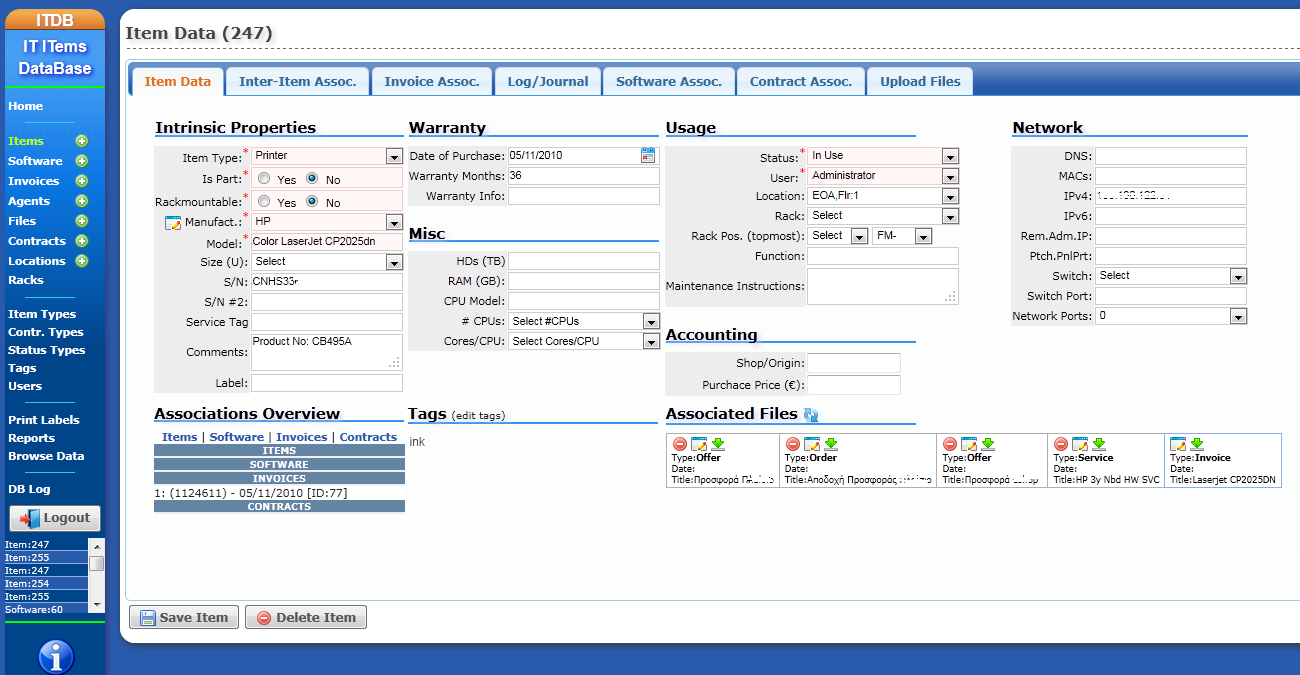1300x675 pixels.
Task: Select No for Rackmountable
Action: tap(312, 202)
